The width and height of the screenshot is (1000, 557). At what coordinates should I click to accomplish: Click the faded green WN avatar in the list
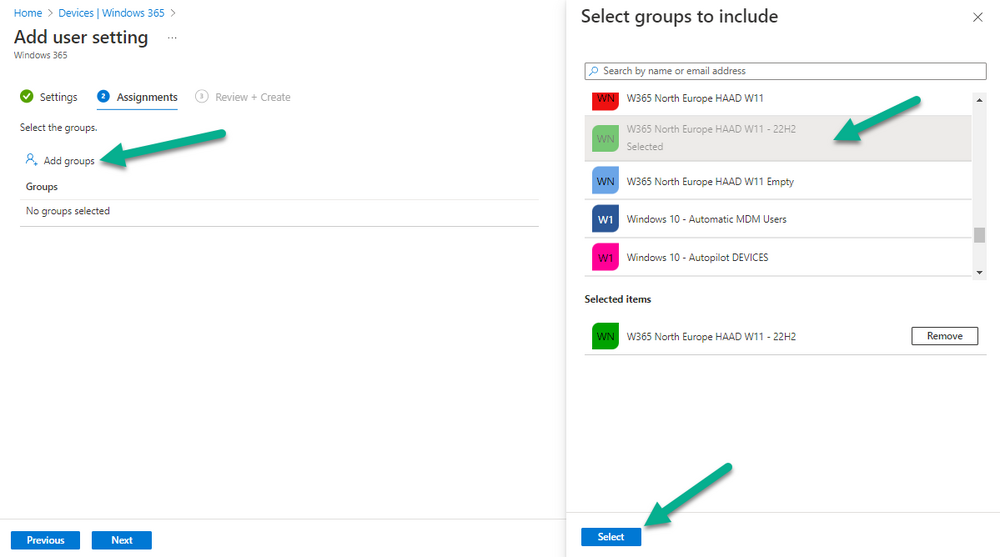605,138
